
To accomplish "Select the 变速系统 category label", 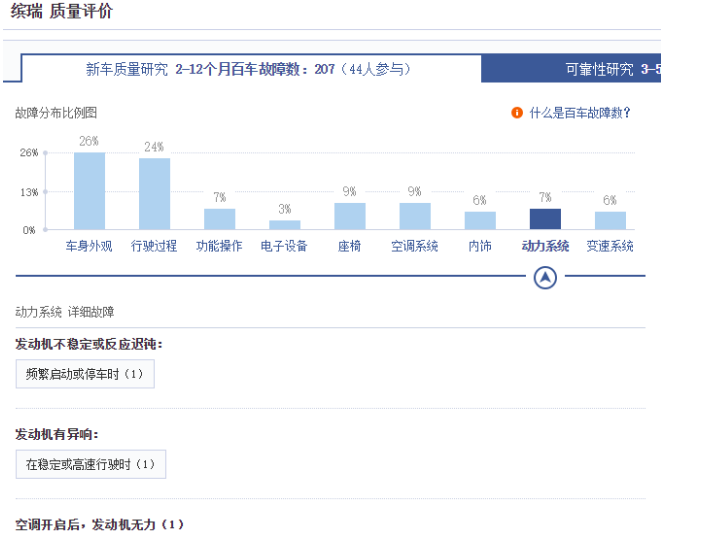I will click(610, 246).
